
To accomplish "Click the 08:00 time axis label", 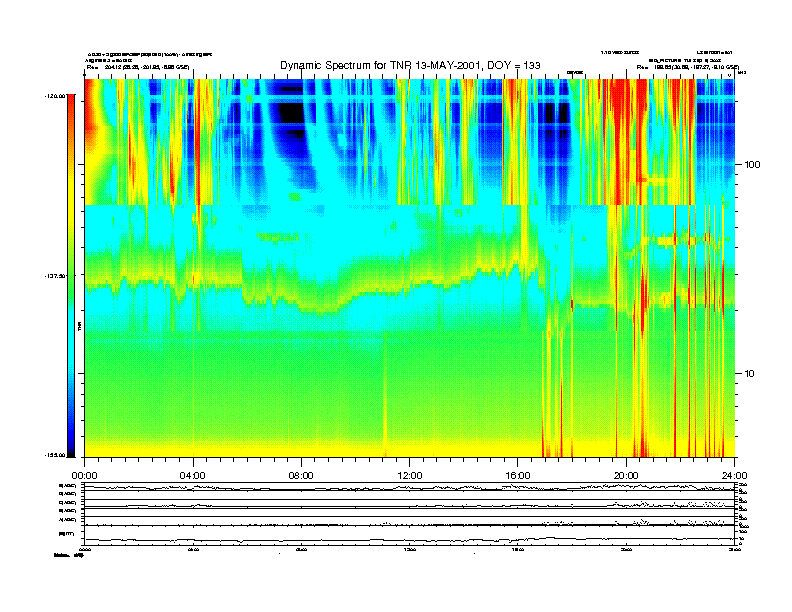I will coord(301,476).
